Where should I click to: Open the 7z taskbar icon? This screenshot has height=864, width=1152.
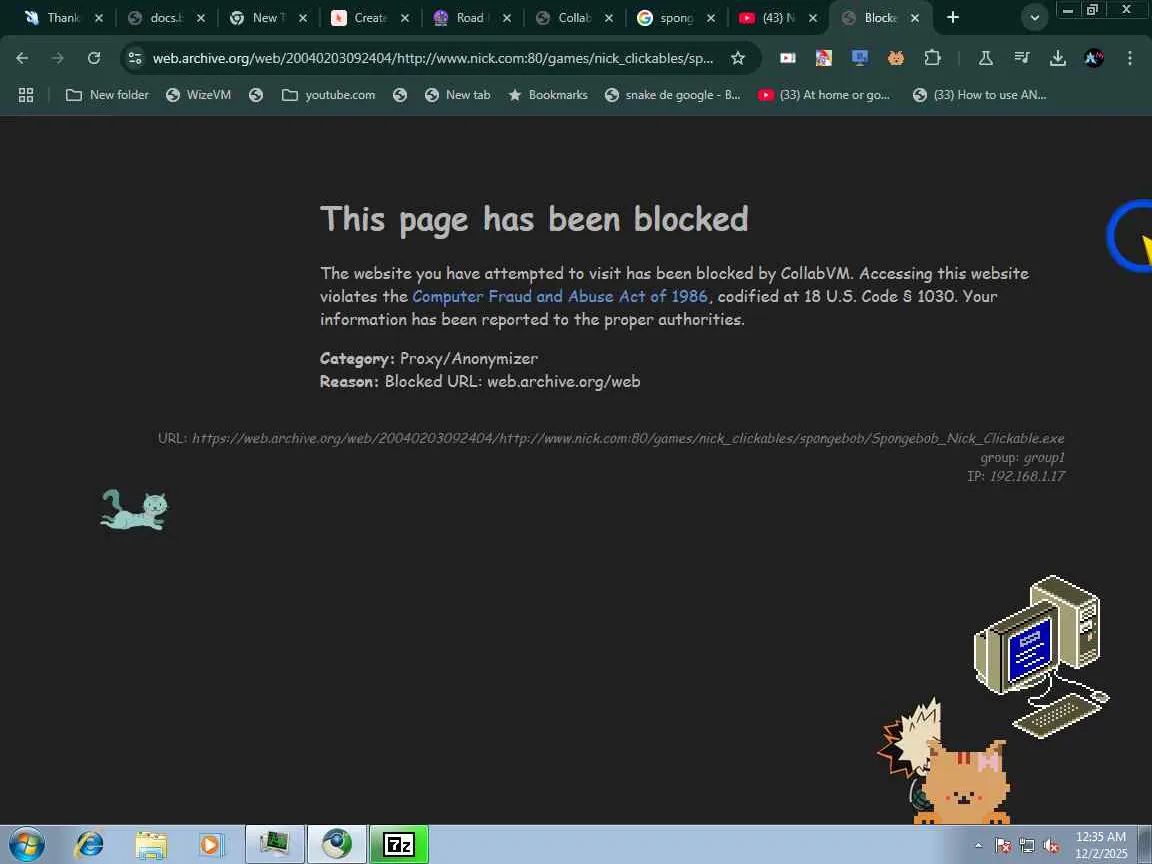click(x=399, y=844)
